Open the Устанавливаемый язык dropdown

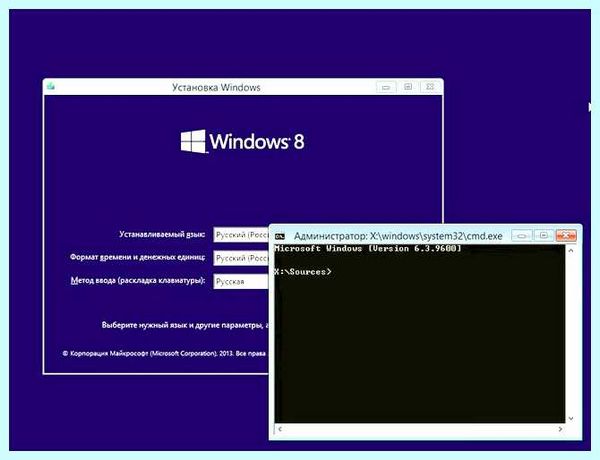click(x=241, y=235)
